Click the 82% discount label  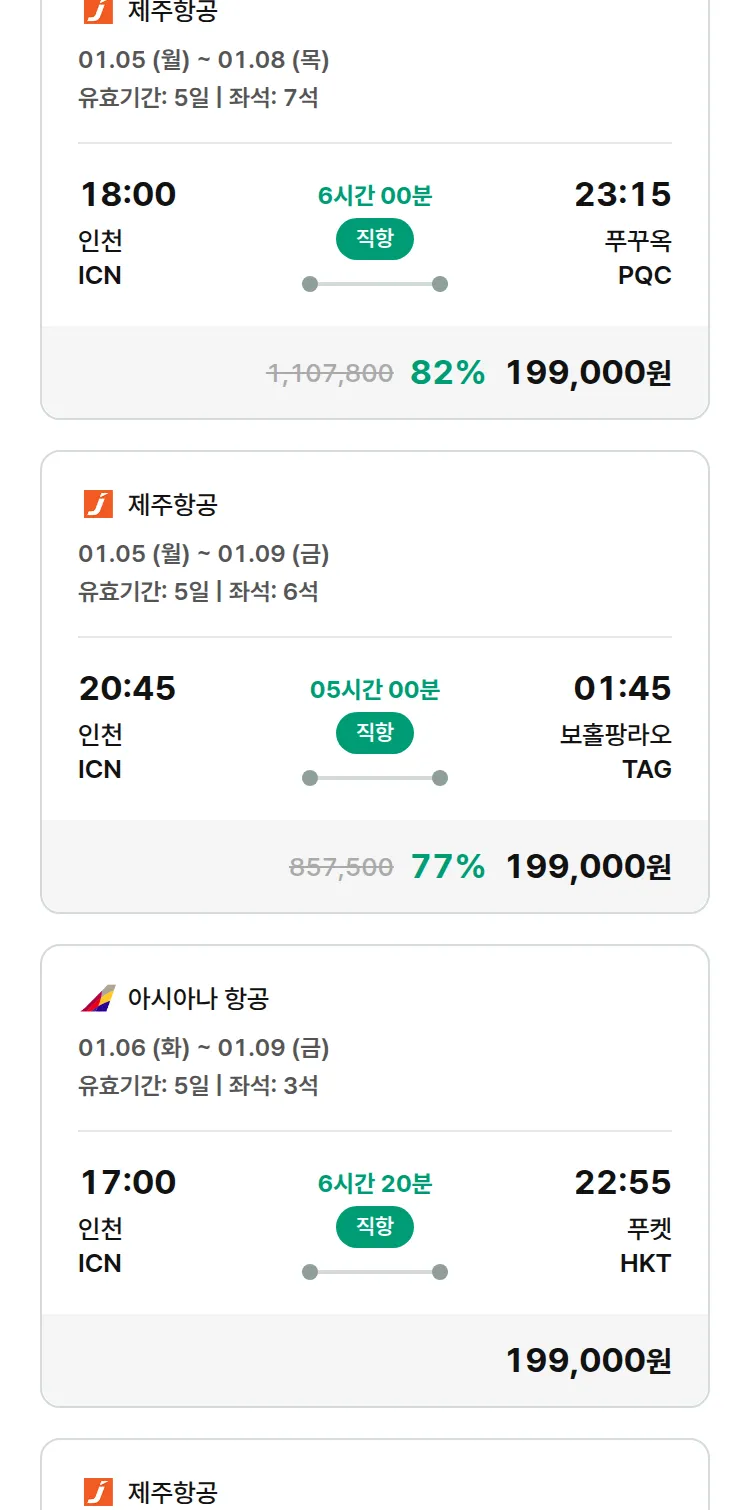[x=447, y=373]
